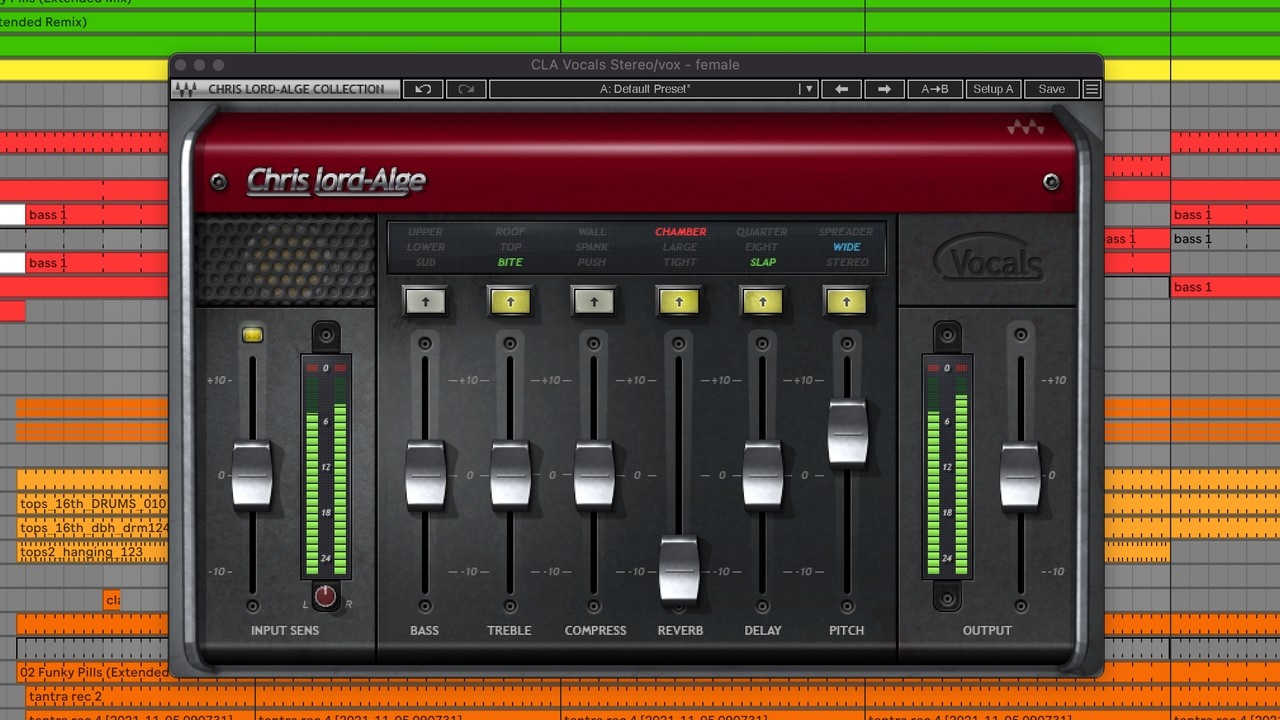1280x720 pixels.
Task: Click the dim 'SPANK' compress mode label
Action: (592, 247)
